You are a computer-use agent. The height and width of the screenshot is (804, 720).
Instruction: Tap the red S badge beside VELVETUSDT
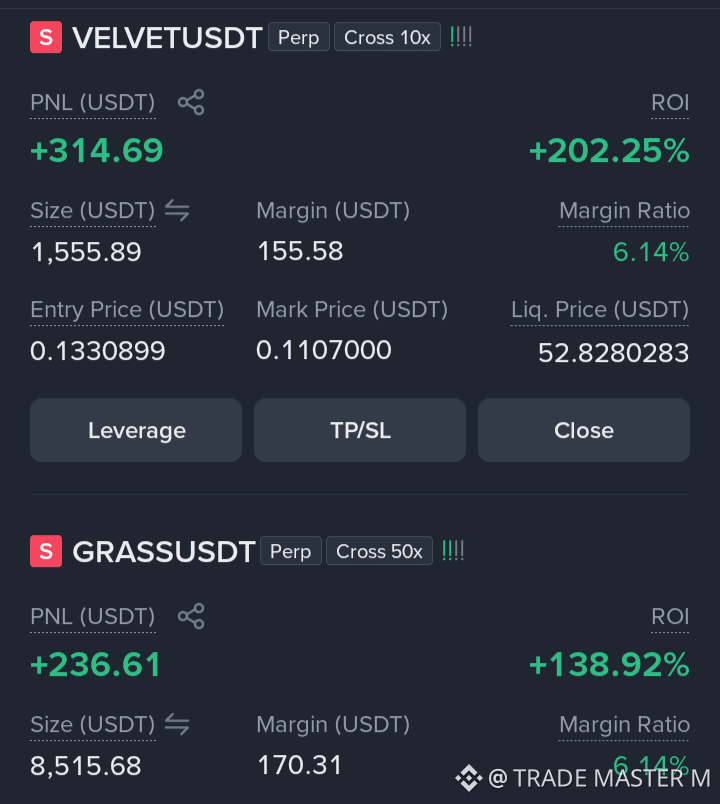click(46, 37)
